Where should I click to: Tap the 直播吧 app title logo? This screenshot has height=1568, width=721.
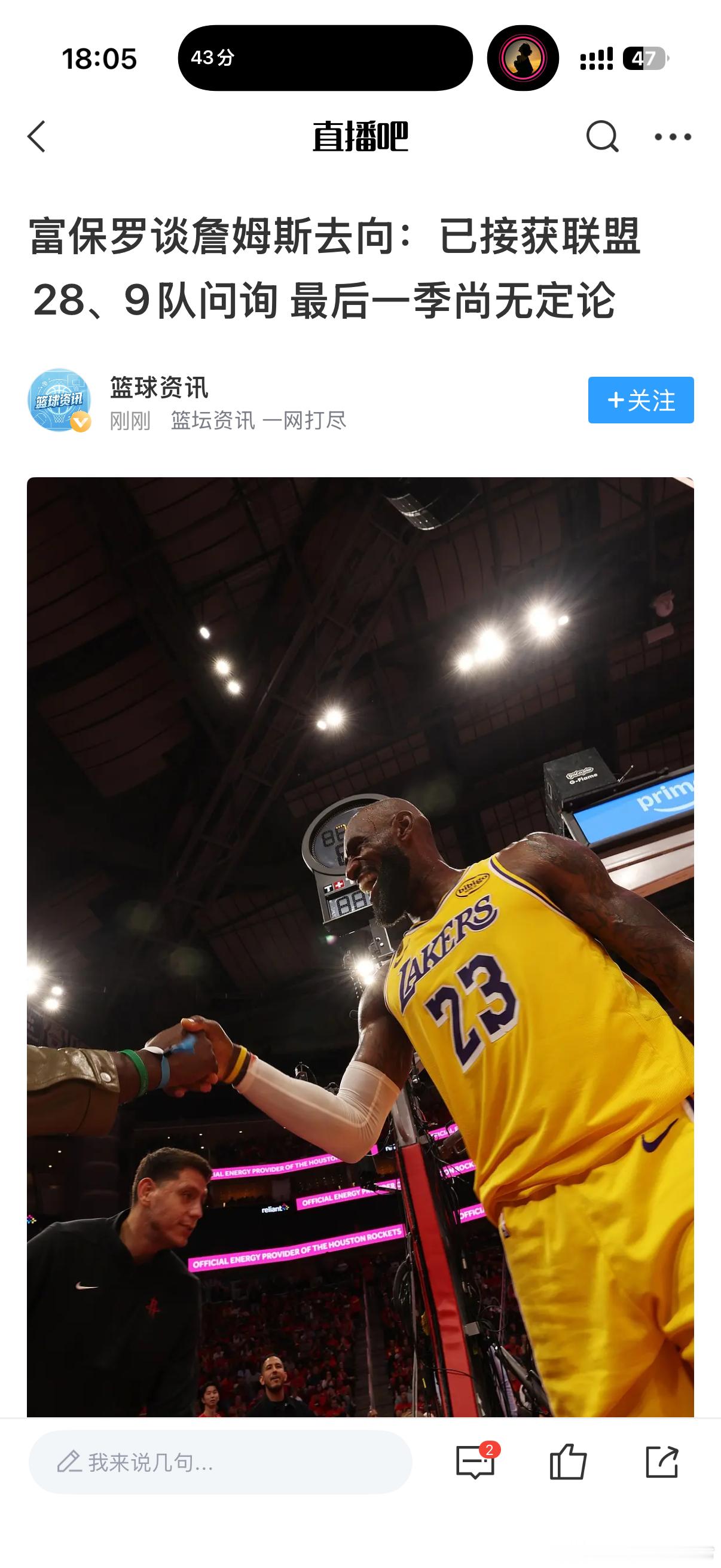coord(360,136)
